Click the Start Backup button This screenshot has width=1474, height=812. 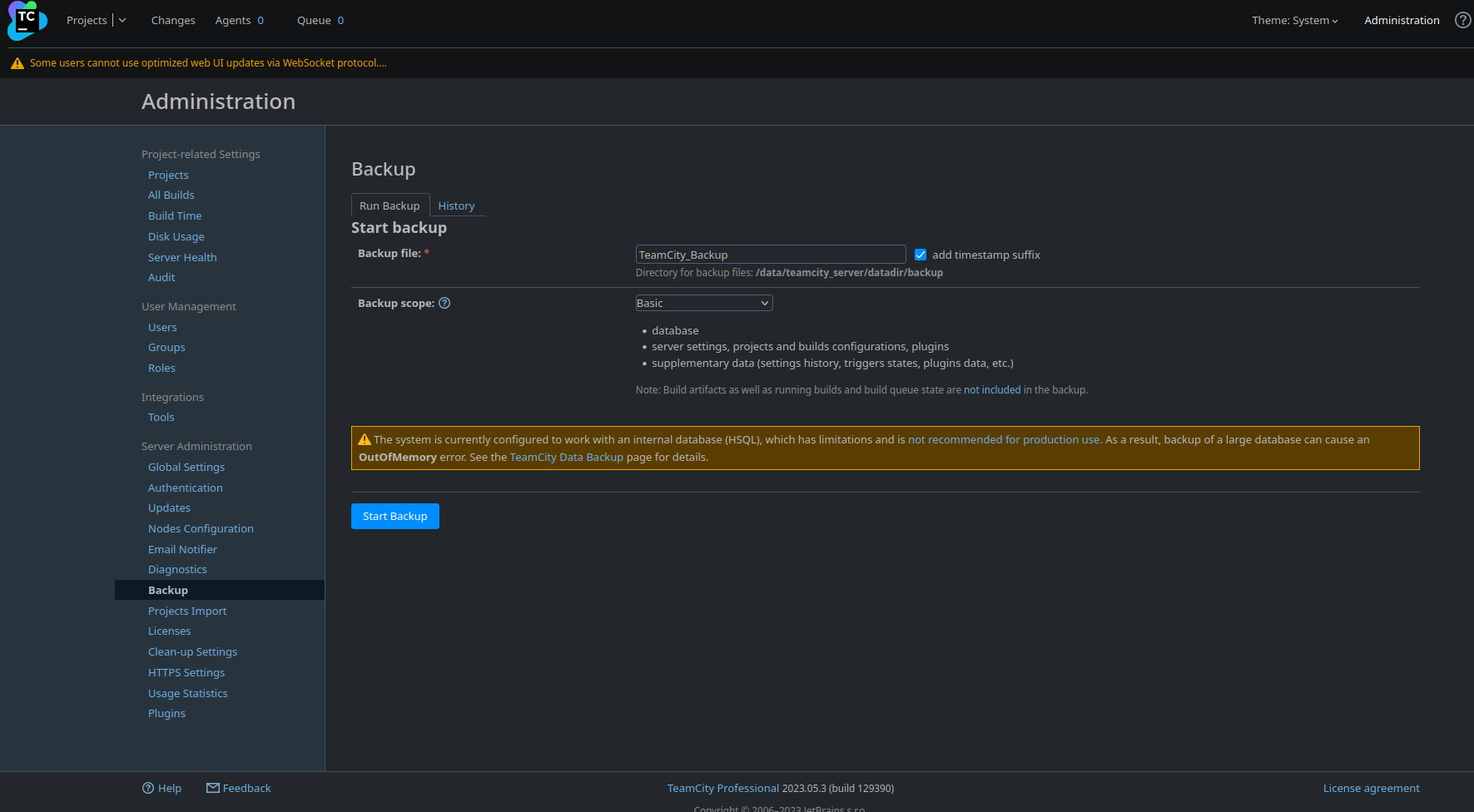(395, 516)
